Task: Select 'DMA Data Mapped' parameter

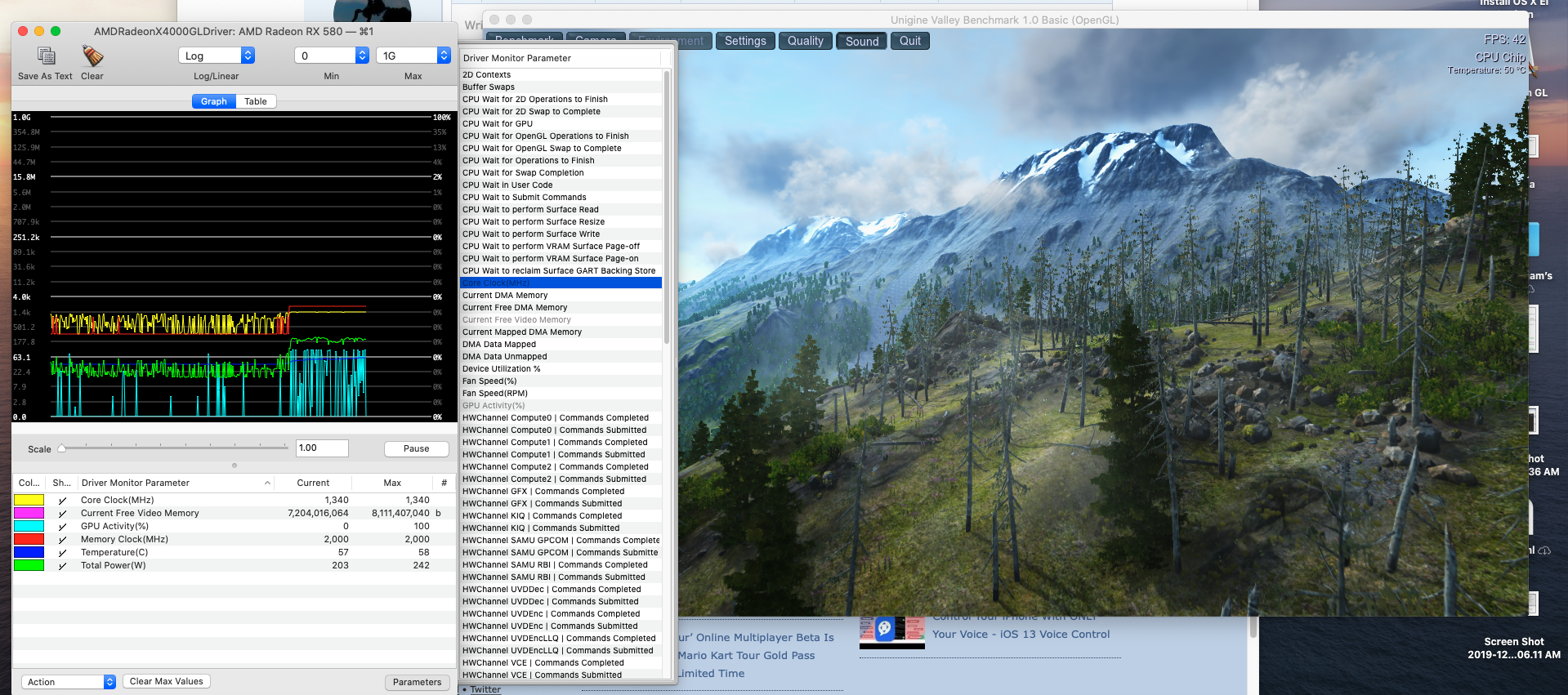Action: click(561, 344)
